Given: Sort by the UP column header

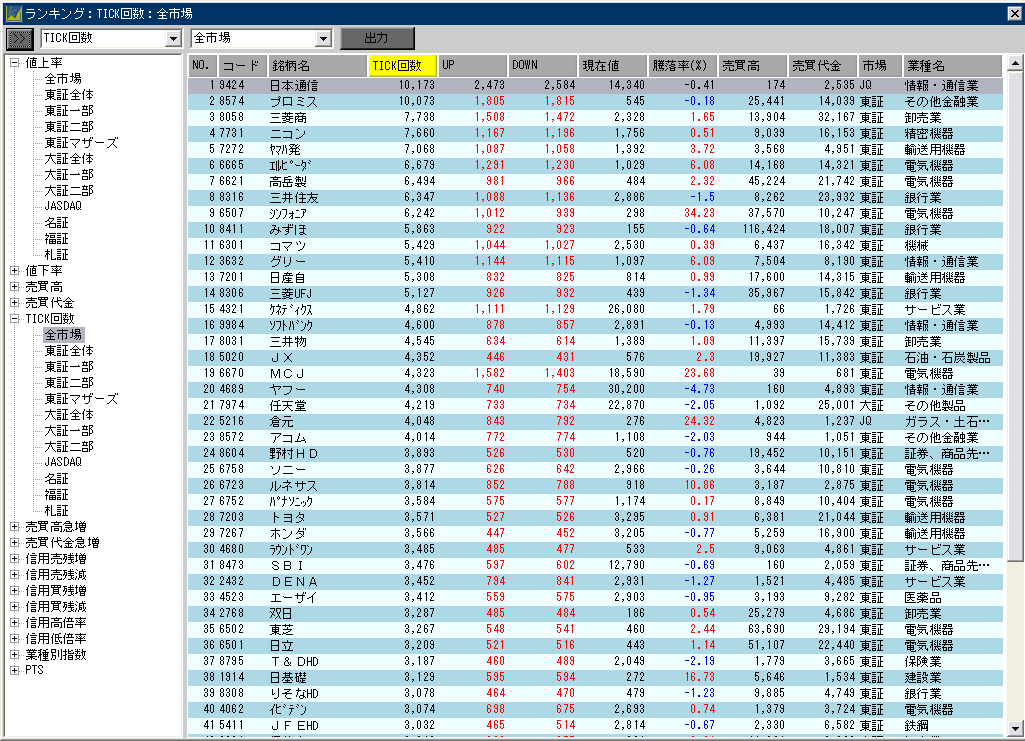Looking at the screenshot, I should tap(473, 66).
